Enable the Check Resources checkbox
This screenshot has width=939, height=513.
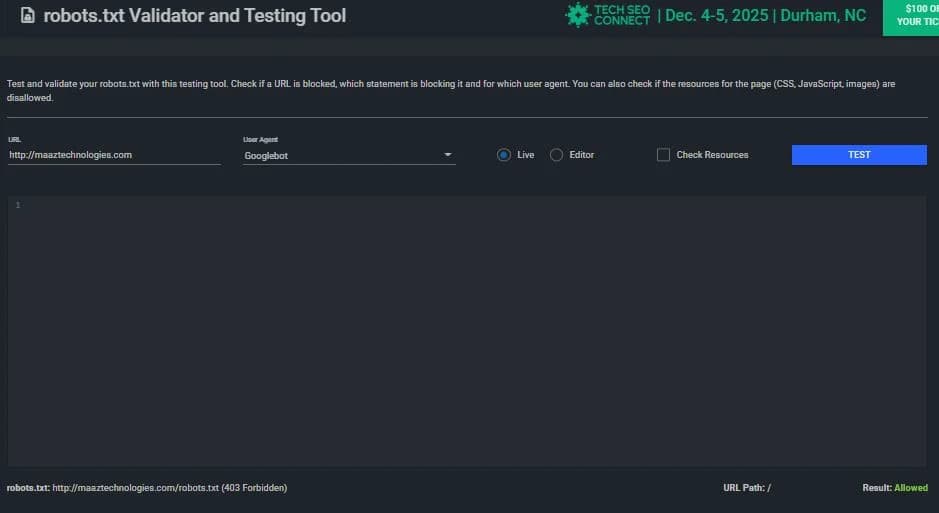tap(663, 155)
